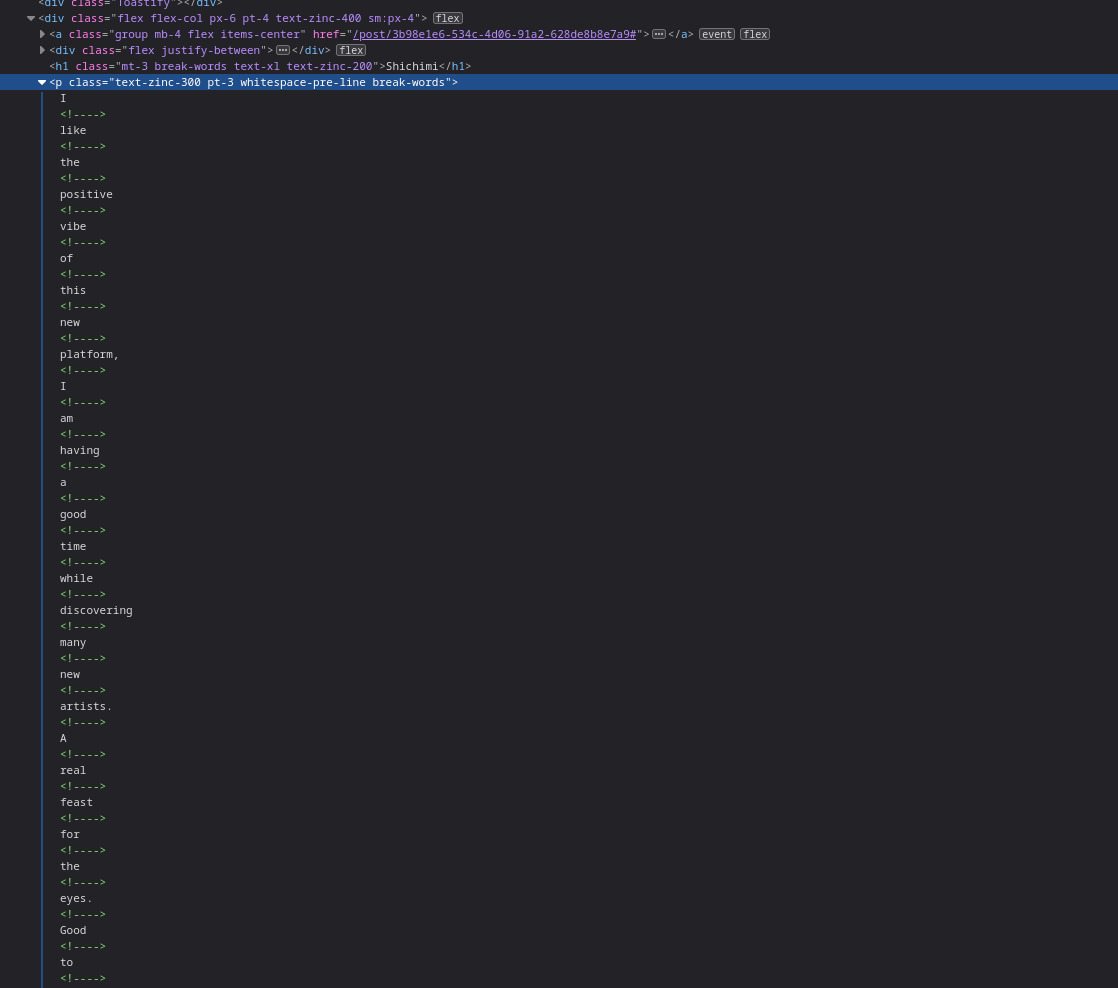Screen dimensions: 1118x988
Task: Expand the anchor group mb-4 node
Action: point(42,34)
